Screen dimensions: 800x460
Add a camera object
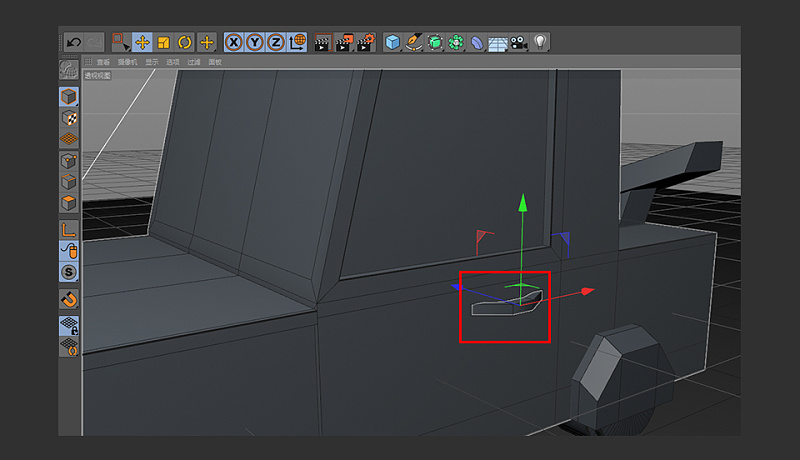519,42
